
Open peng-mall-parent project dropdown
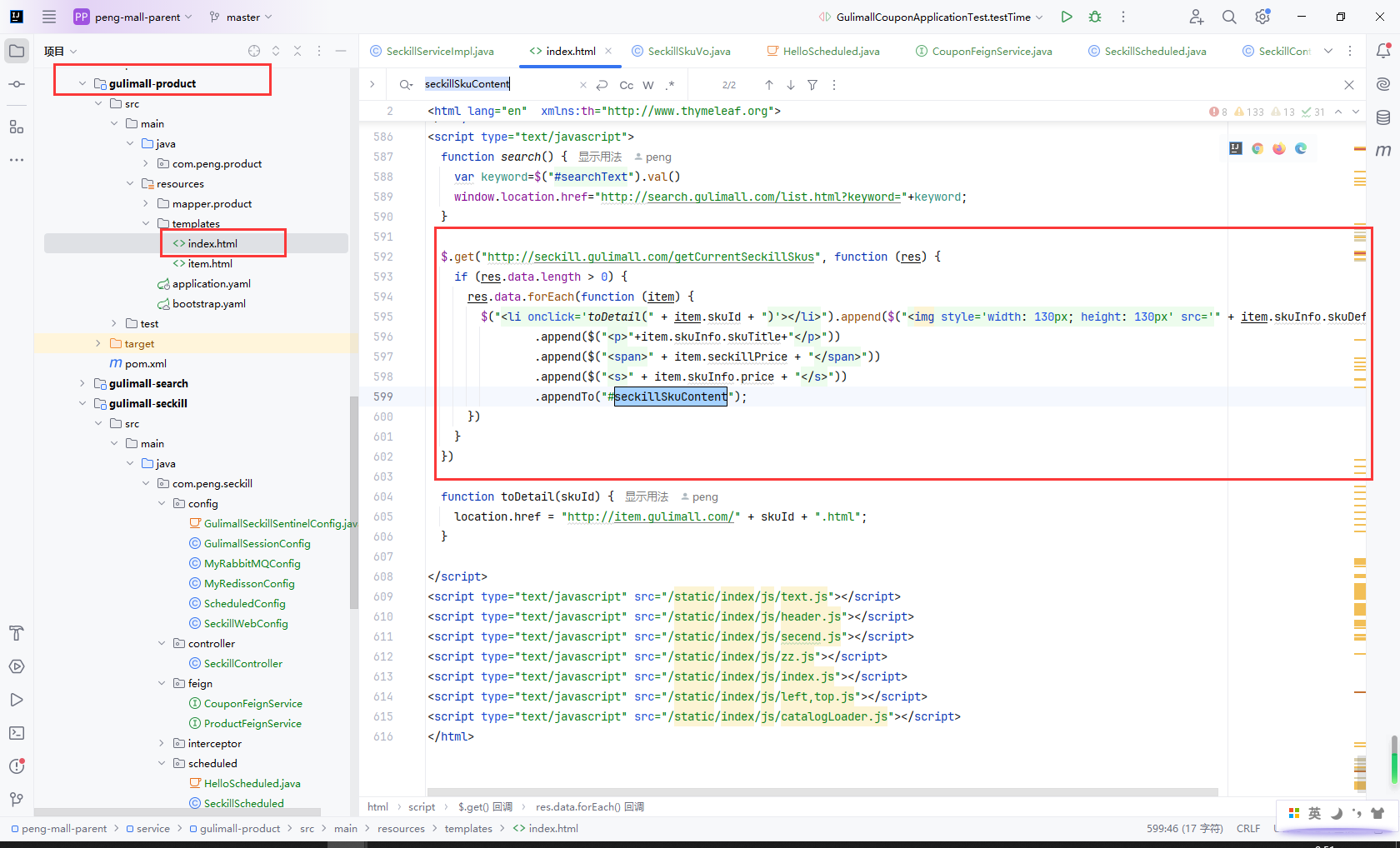[133, 17]
